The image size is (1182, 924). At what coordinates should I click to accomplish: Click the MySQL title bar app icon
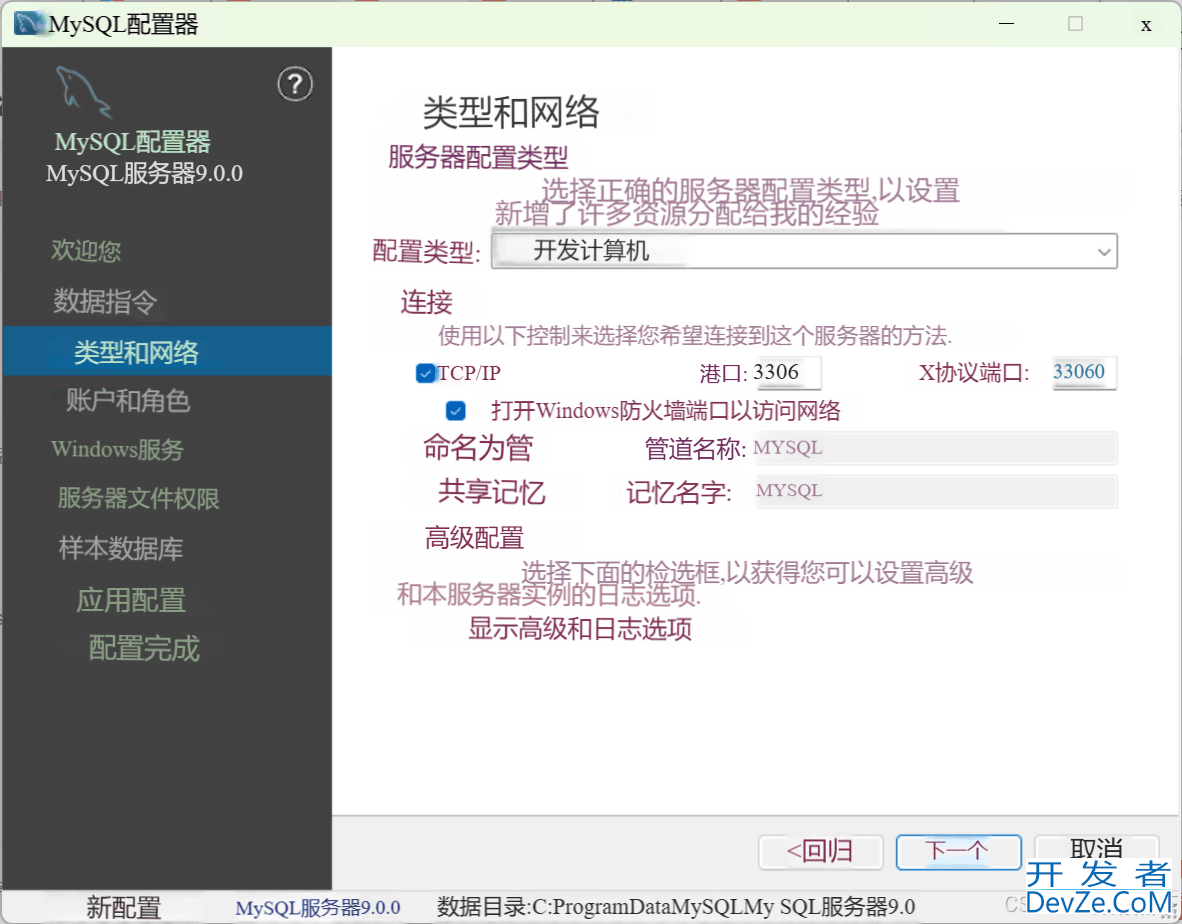coord(29,24)
